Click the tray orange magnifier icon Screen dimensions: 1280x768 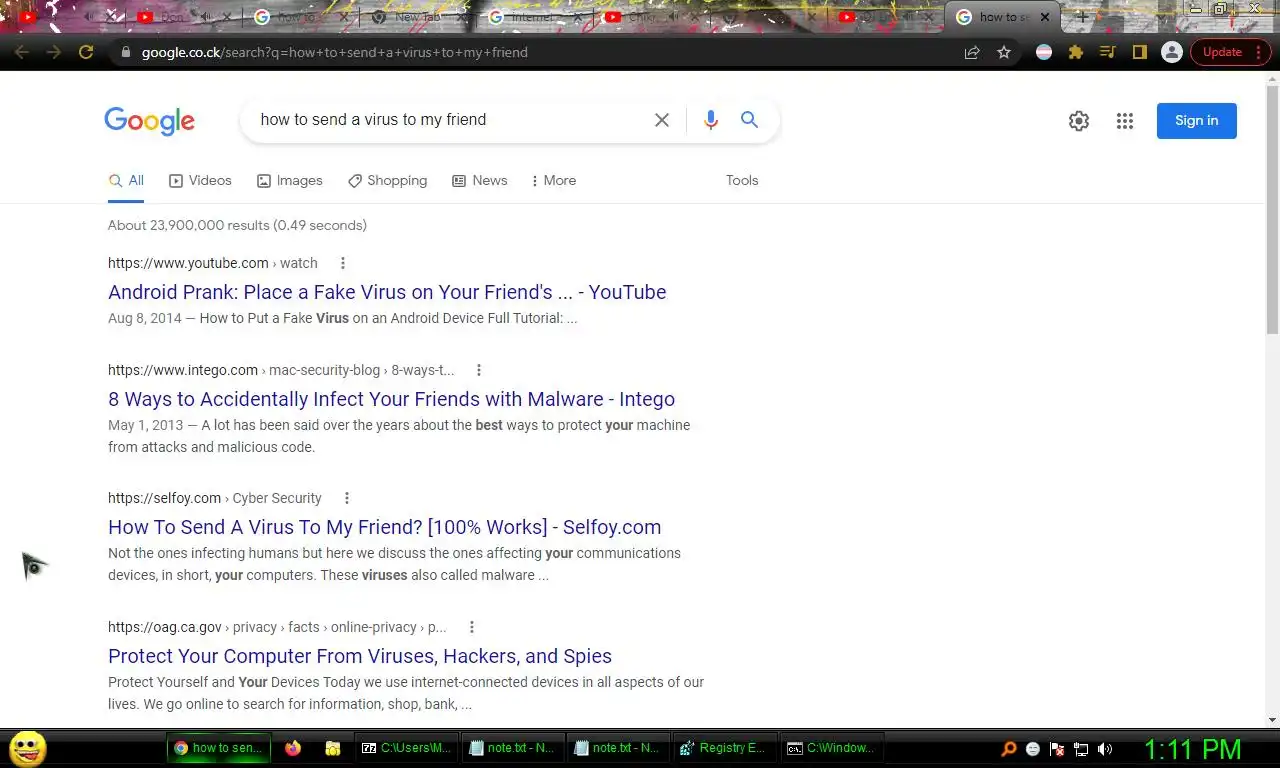click(1009, 748)
